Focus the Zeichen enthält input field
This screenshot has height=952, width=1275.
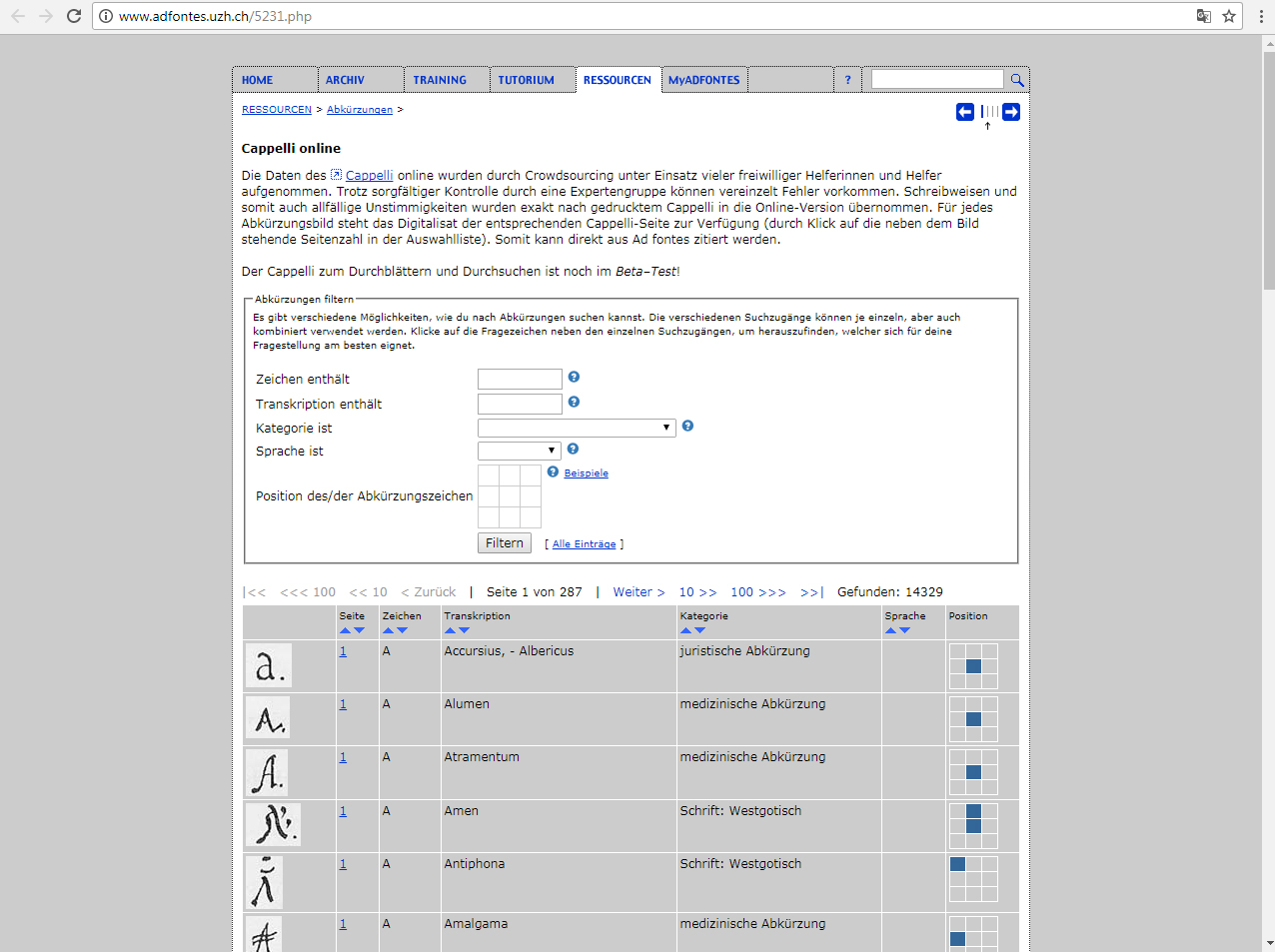coord(520,379)
